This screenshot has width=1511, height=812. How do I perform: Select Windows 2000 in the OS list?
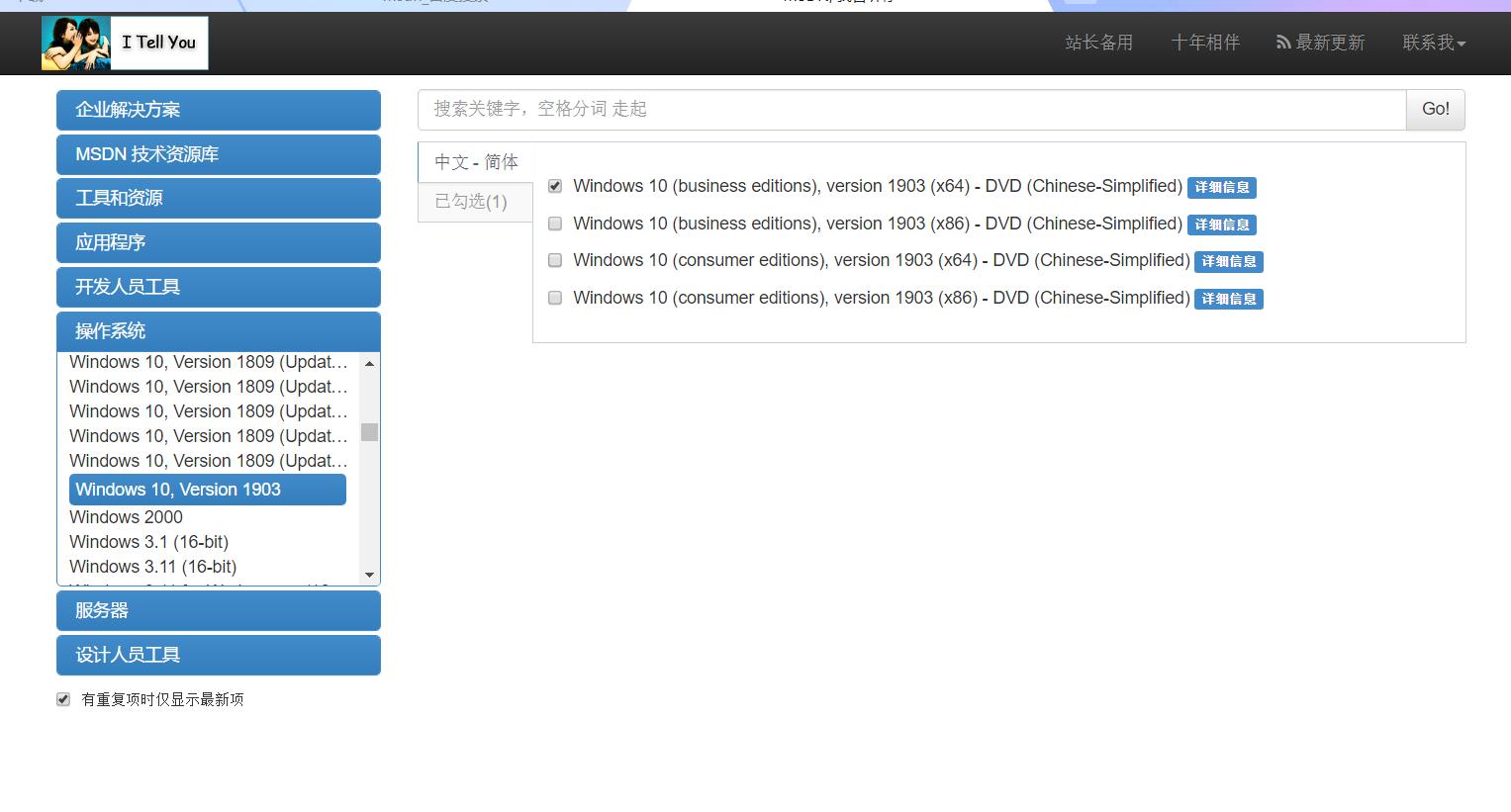(126, 517)
